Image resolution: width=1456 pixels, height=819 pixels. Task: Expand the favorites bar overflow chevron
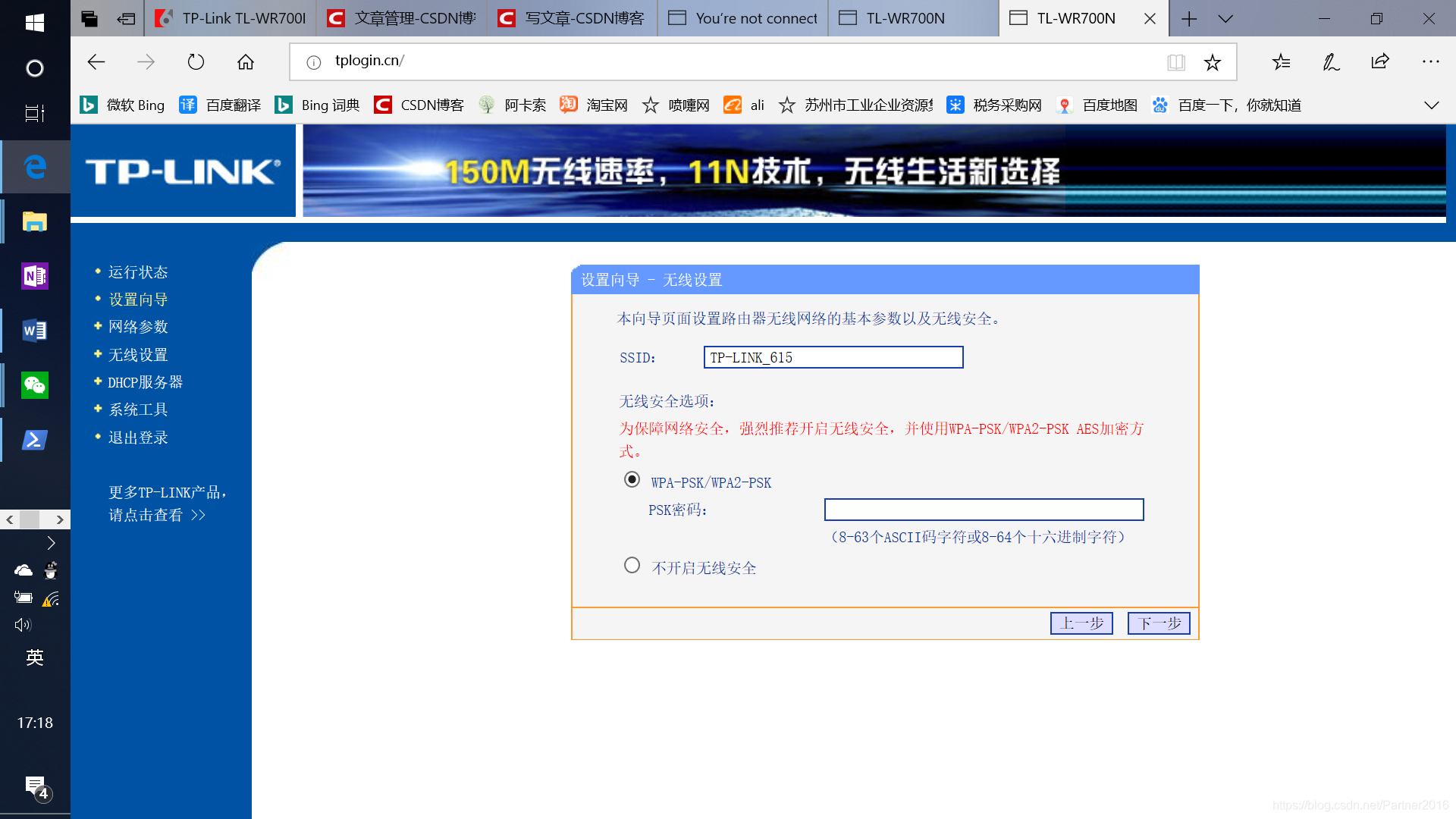1432,105
